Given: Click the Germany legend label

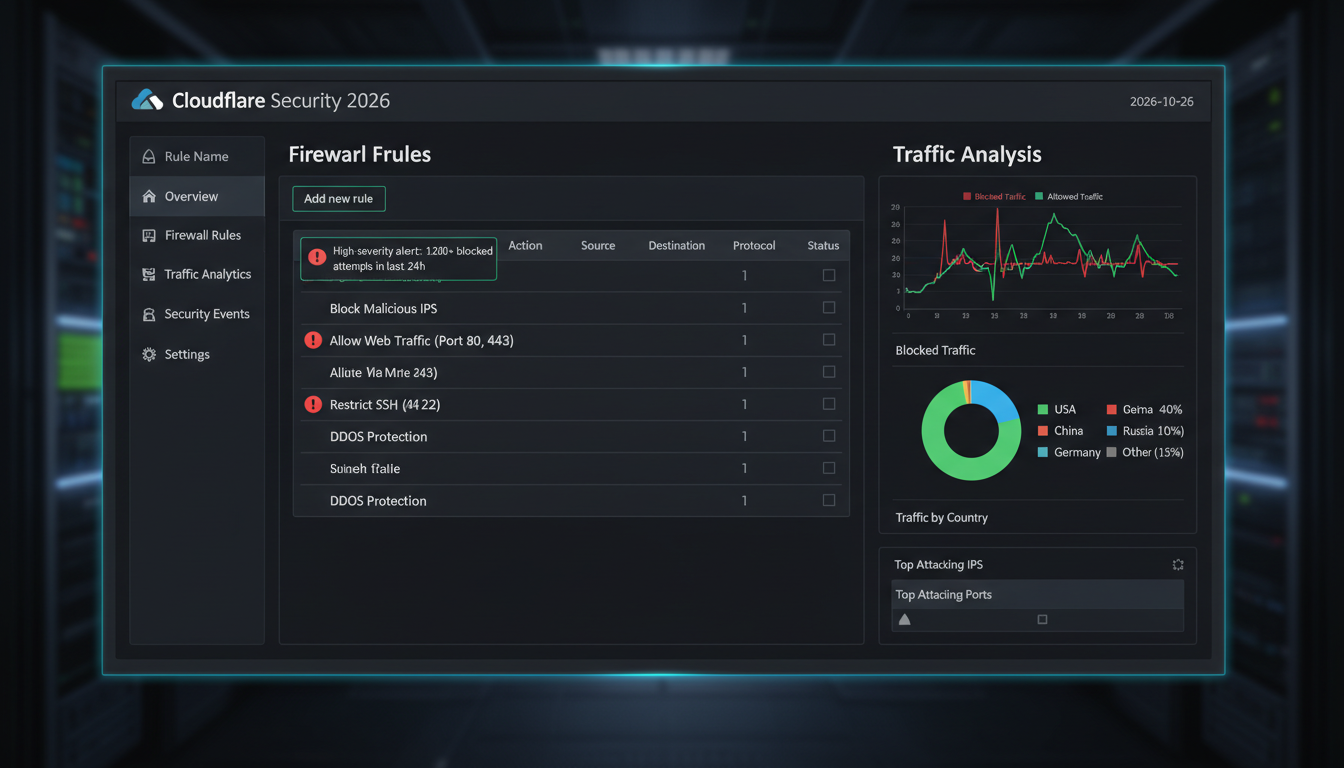Looking at the screenshot, I should click(1077, 452).
